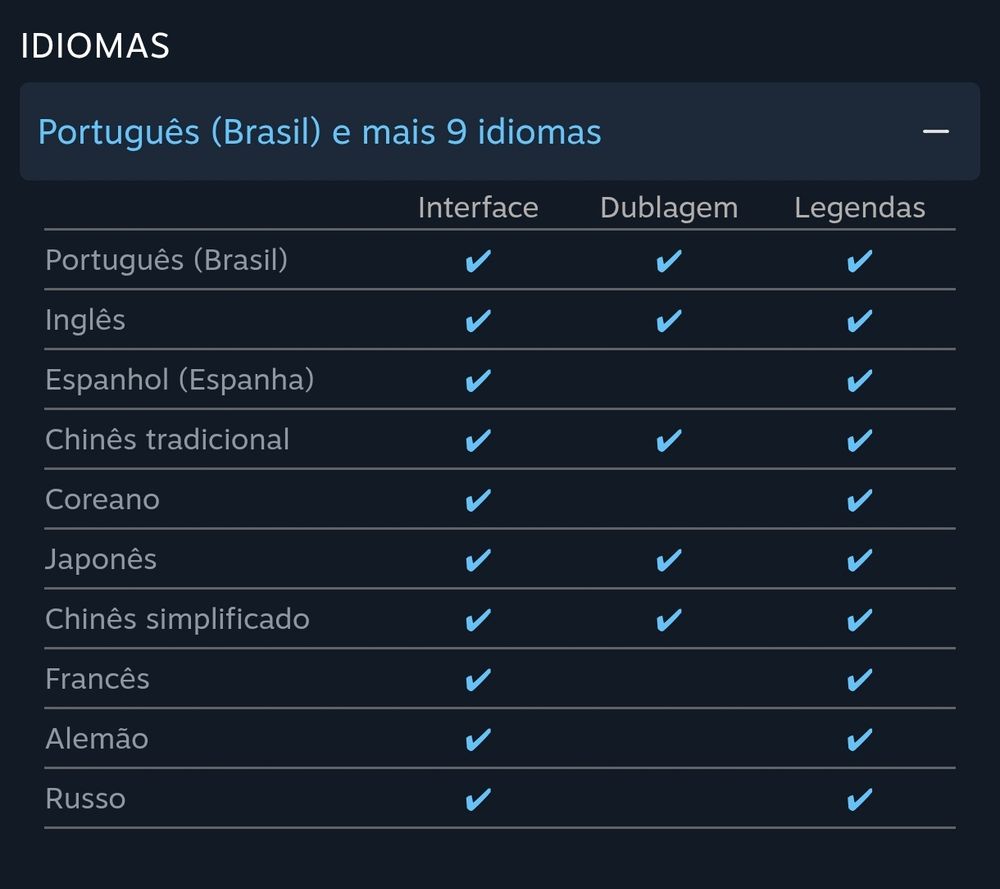Click the Russo language row label
The image size is (1000, 889).
coord(85,799)
